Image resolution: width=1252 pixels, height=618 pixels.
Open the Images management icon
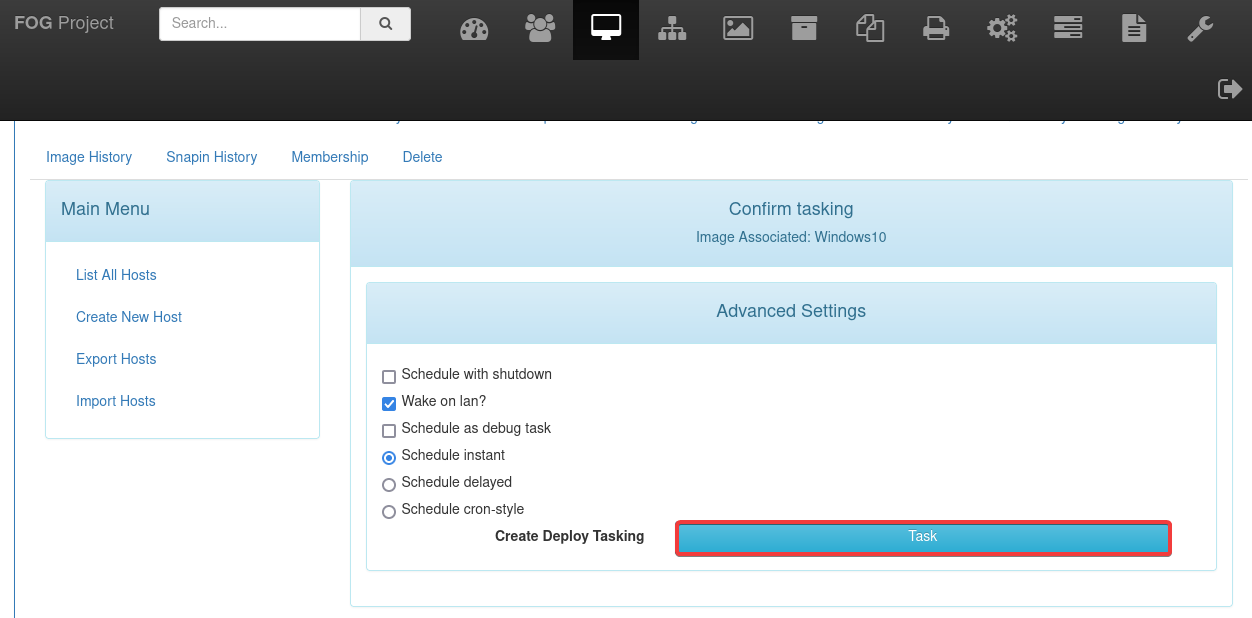pos(738,29)
